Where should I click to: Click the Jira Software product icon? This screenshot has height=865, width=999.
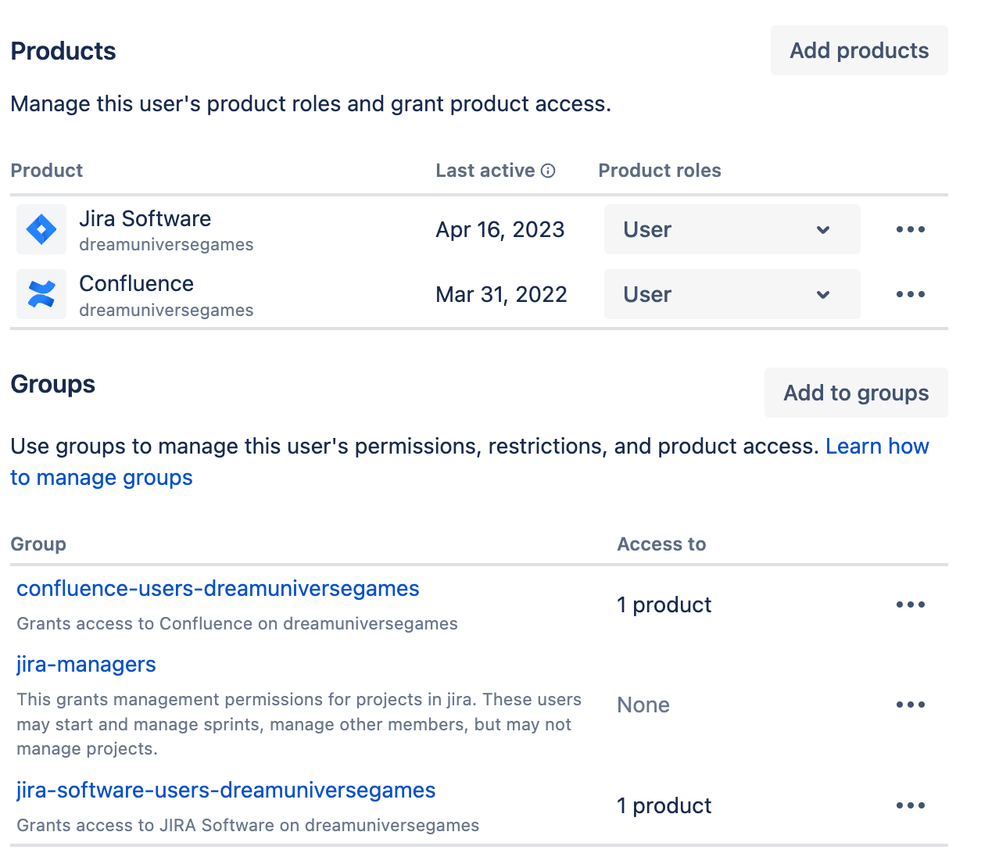tap(41, 229)
